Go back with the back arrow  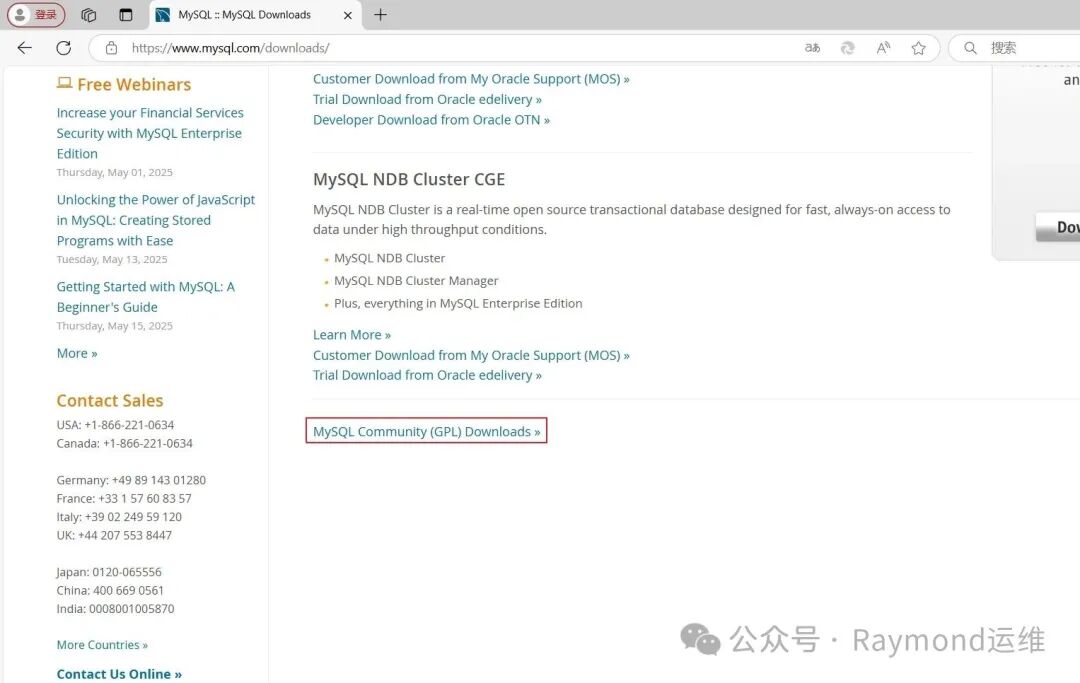(x=25, y=48)
